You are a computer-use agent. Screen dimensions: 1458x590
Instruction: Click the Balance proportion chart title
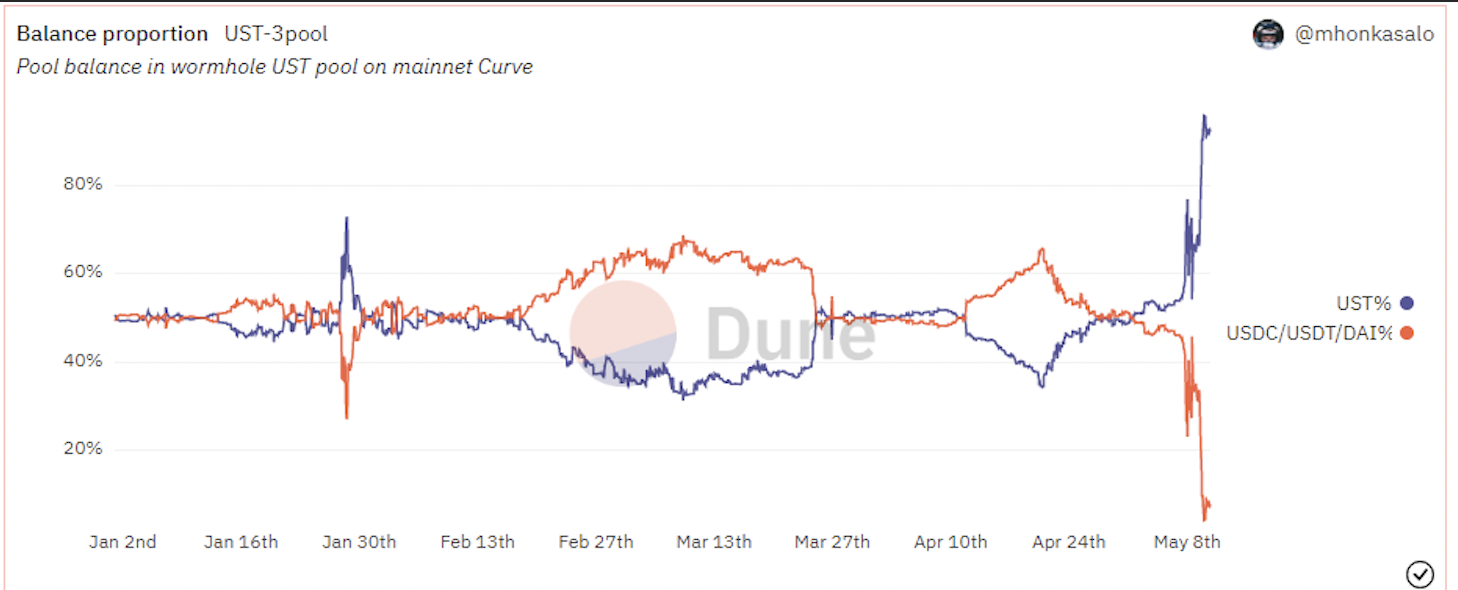[x=112, y=34]
